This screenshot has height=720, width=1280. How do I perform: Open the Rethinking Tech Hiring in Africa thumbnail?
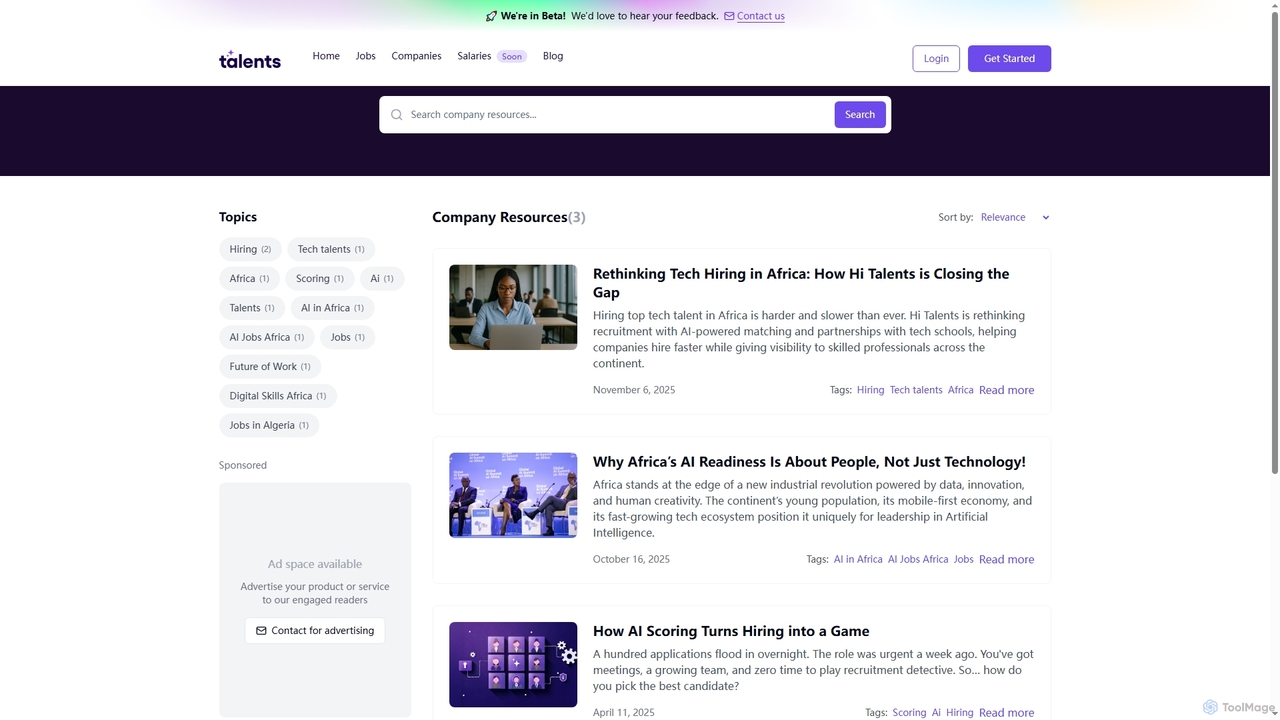[x=513, y=307]
